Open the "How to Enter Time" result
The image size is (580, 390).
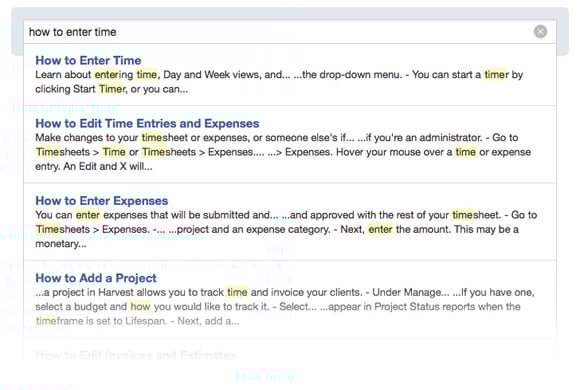pyautogui.click(x=88, y=60)
